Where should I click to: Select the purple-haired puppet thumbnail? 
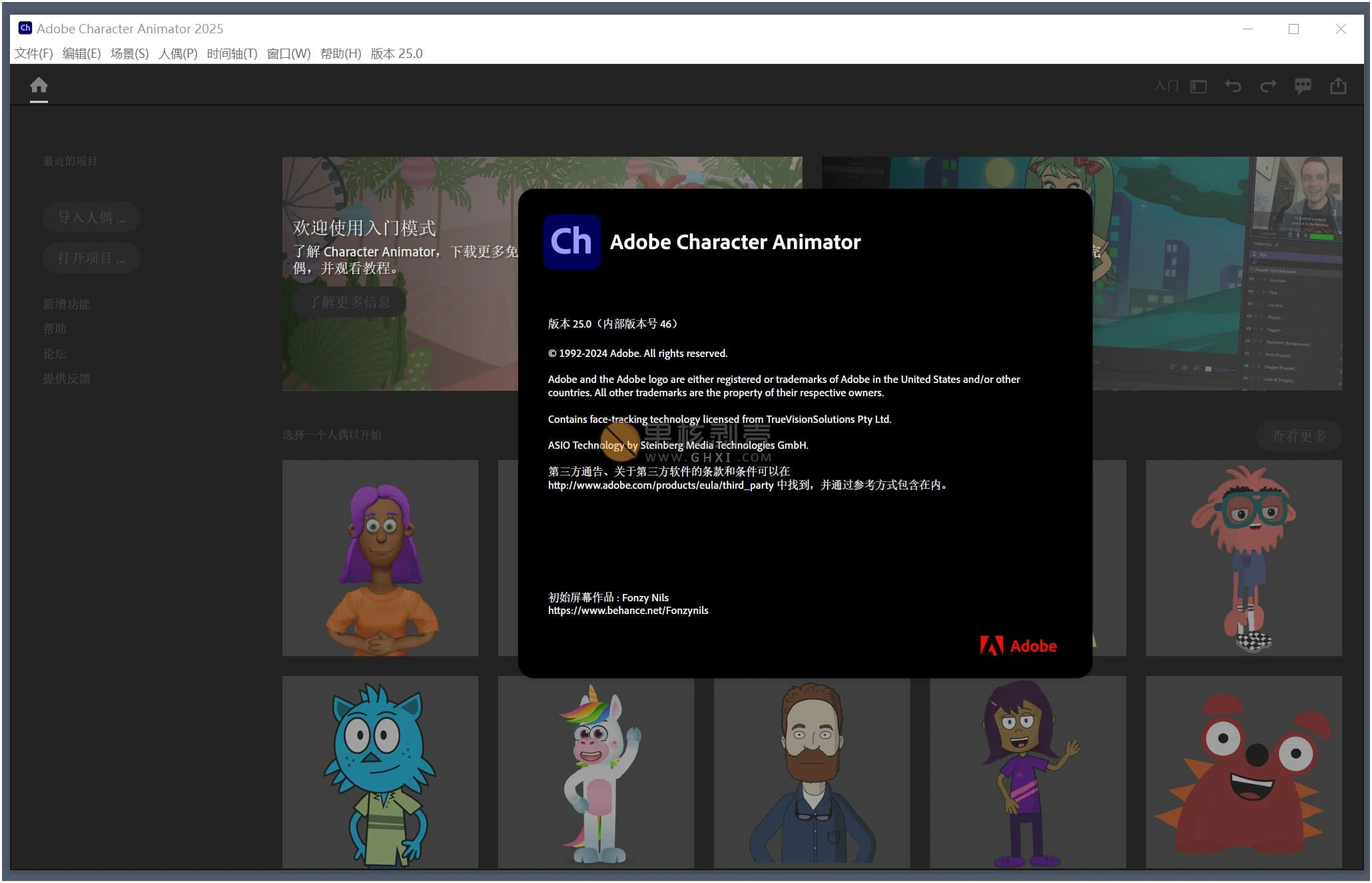380,558
